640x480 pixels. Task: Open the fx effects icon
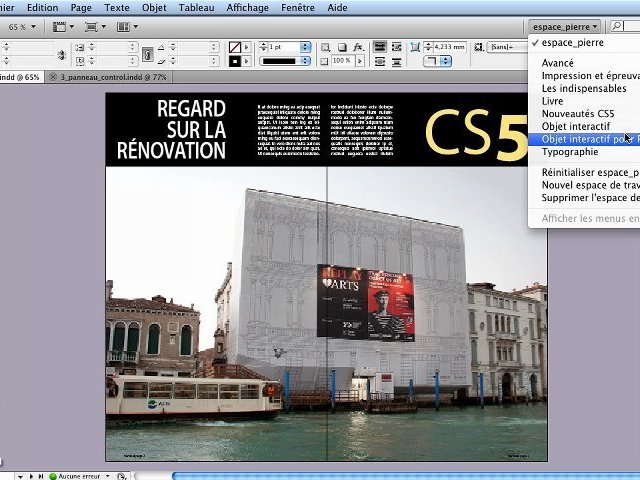[x=358, y=47]
